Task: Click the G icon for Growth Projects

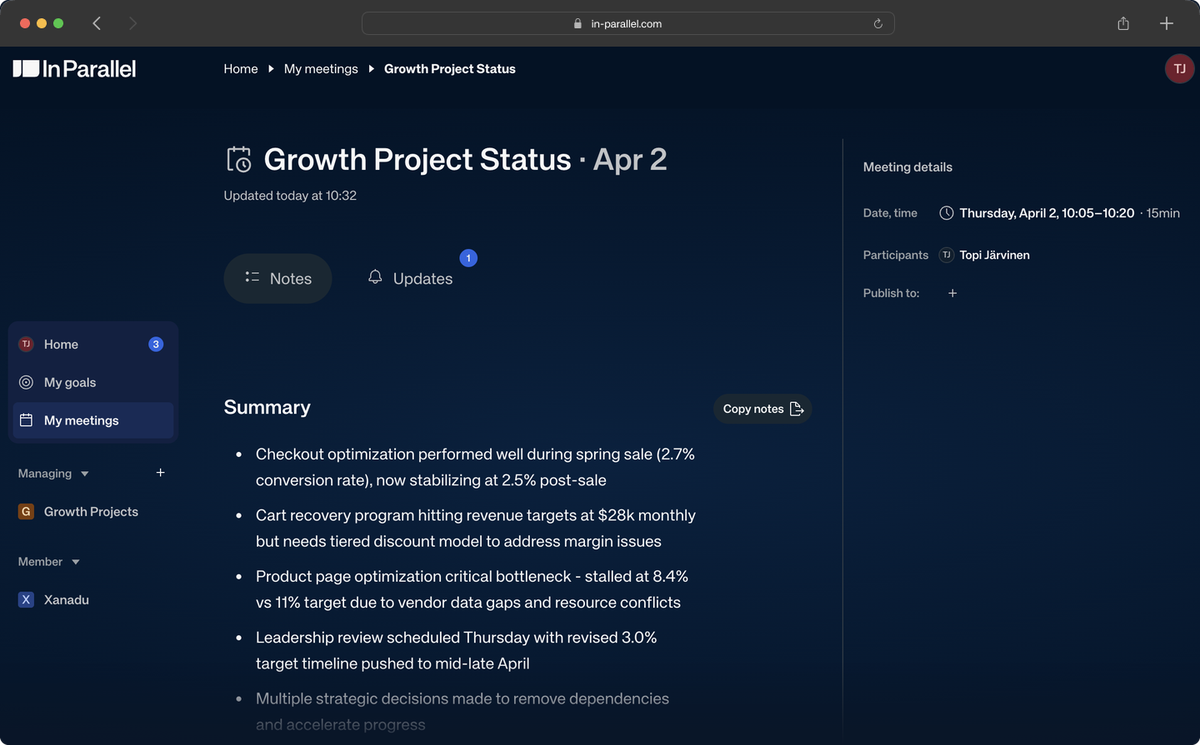Action: pyautogui.click(x=26, y=511)
